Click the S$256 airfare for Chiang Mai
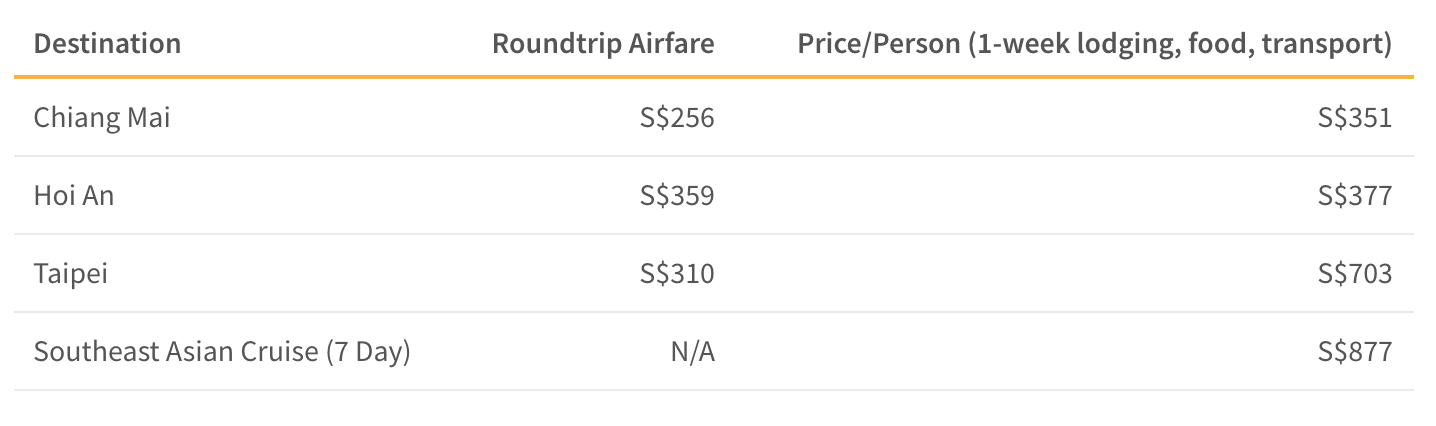This screenshot has height=426, width=1436. pos(677,118)
